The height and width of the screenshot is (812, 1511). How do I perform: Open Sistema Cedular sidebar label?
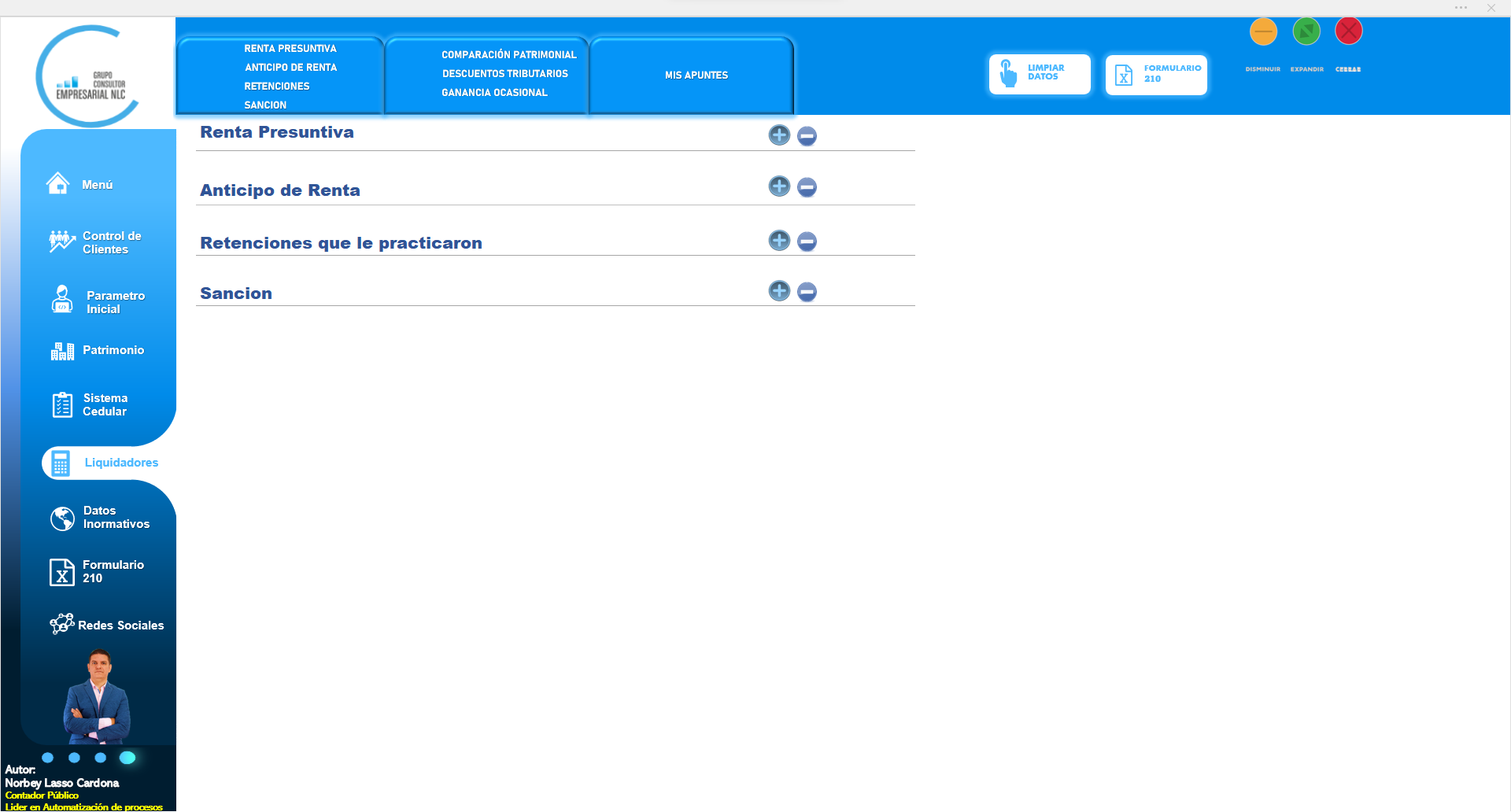coord(105,404)
